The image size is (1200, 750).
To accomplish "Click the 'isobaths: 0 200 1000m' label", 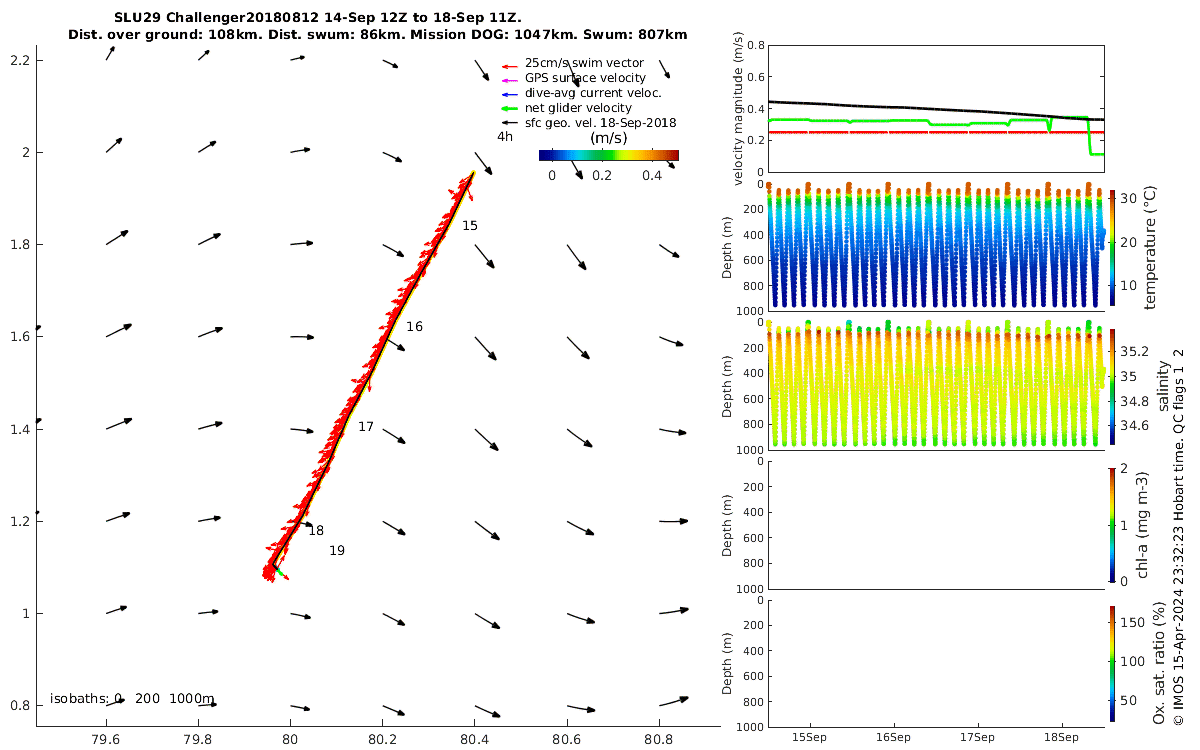I will [x=132, y=699].
